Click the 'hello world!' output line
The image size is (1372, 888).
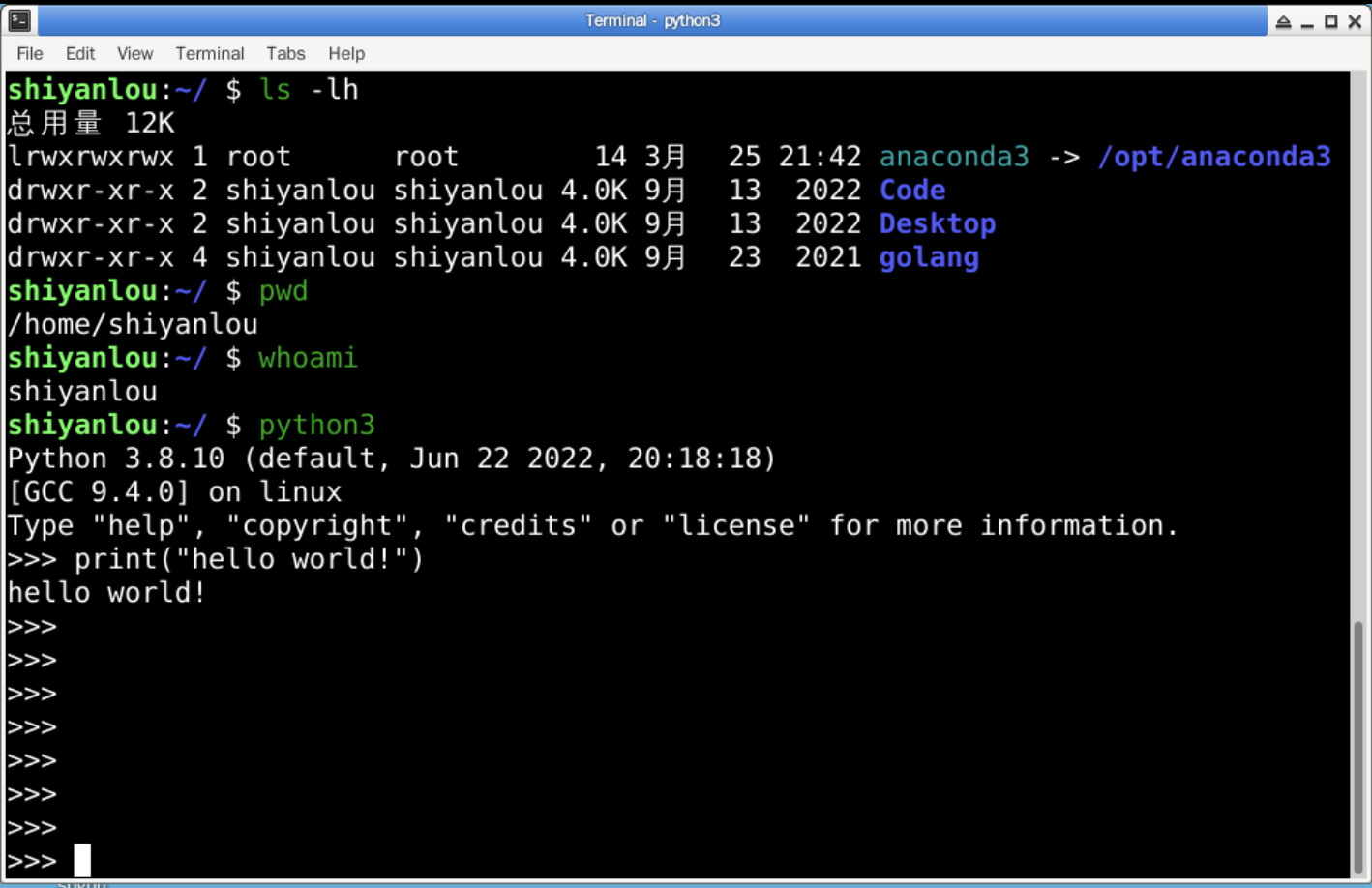click(107, 592)
